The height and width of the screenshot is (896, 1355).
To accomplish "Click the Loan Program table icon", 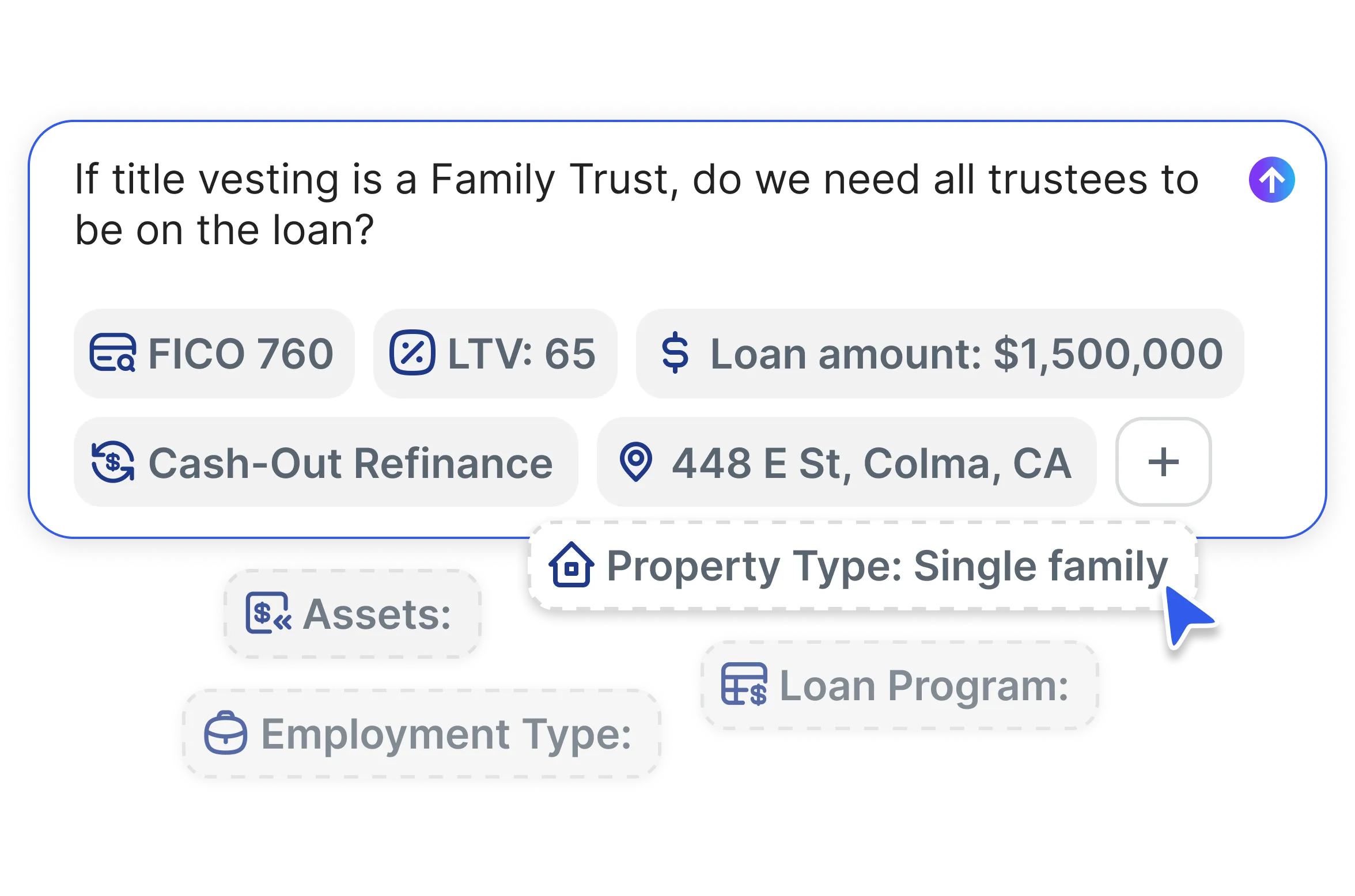I will [x=743, y=685].
